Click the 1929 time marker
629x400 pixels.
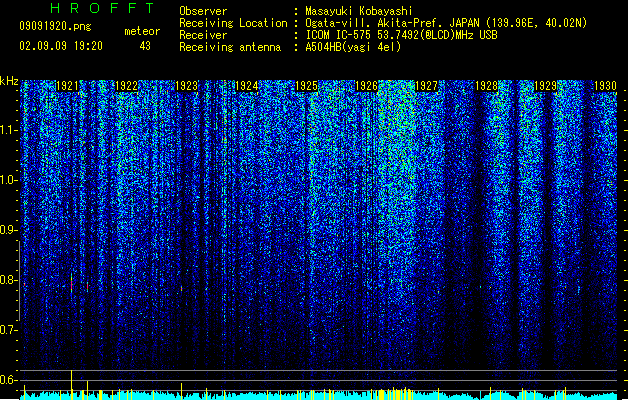coord(546,86)
